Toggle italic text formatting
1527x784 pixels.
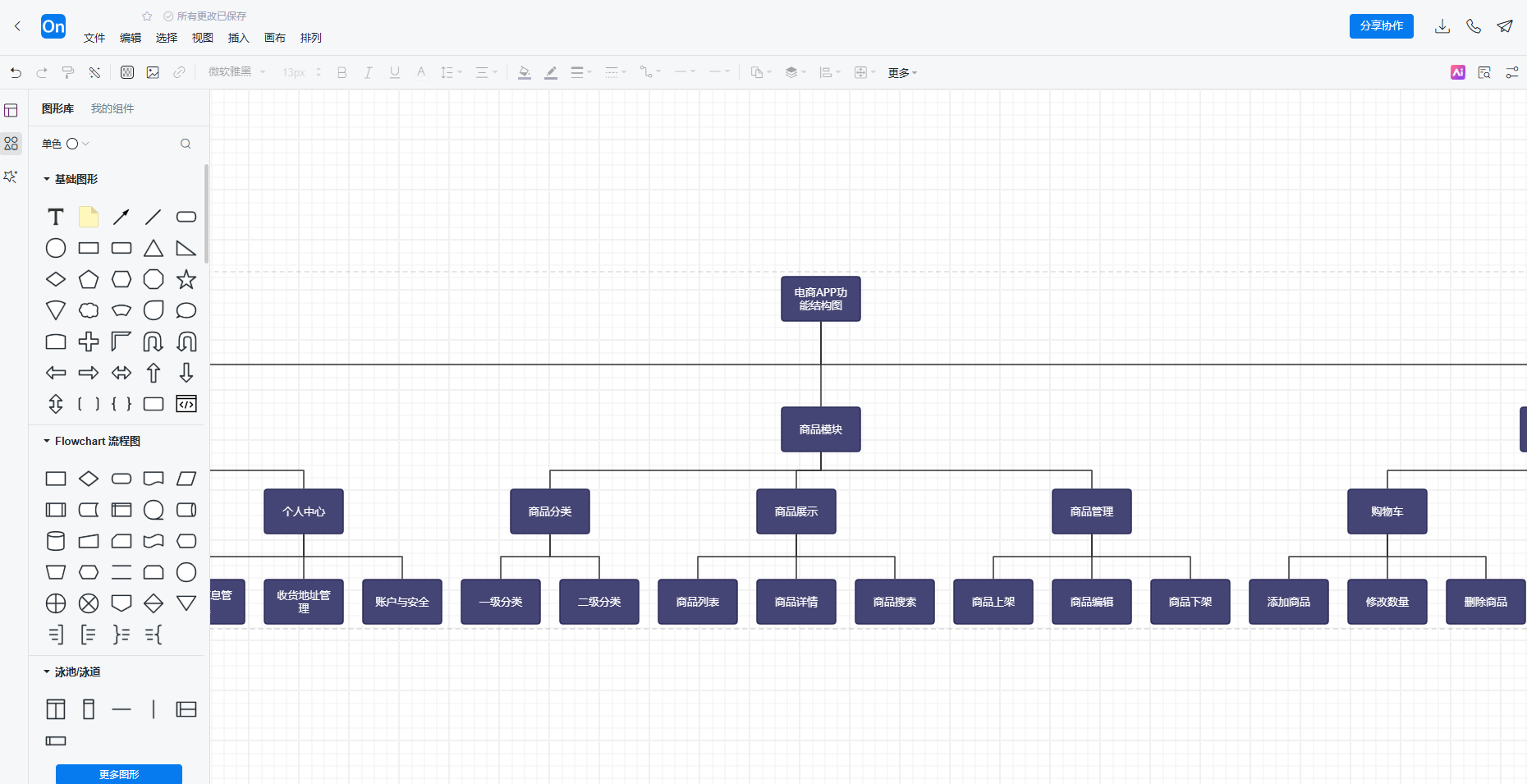(368, 72)
